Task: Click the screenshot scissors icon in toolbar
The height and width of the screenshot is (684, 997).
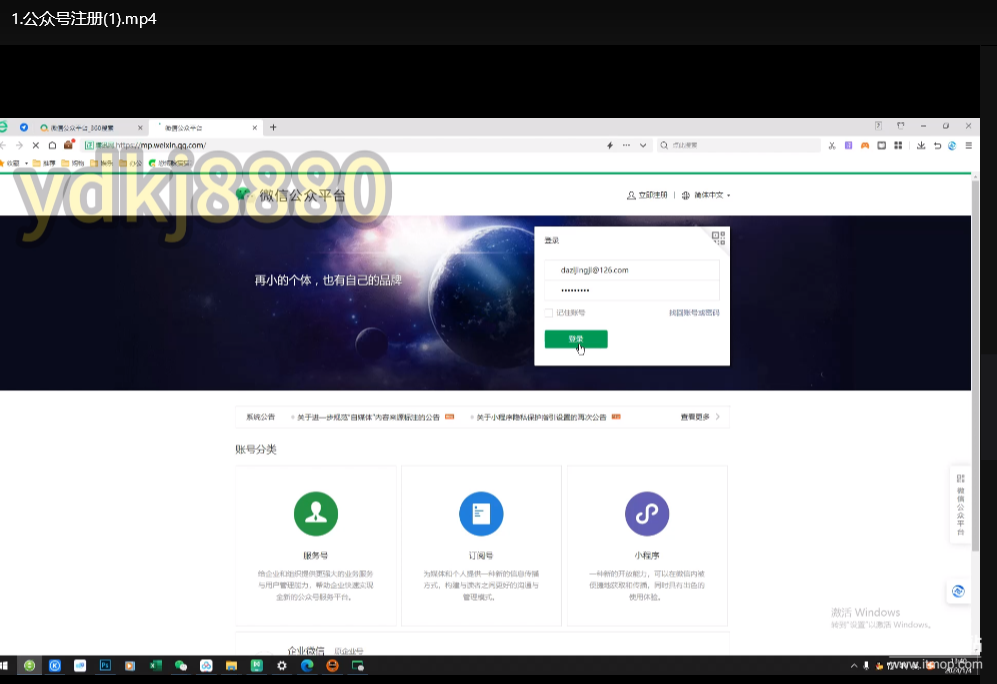Action: pos(831,146)
